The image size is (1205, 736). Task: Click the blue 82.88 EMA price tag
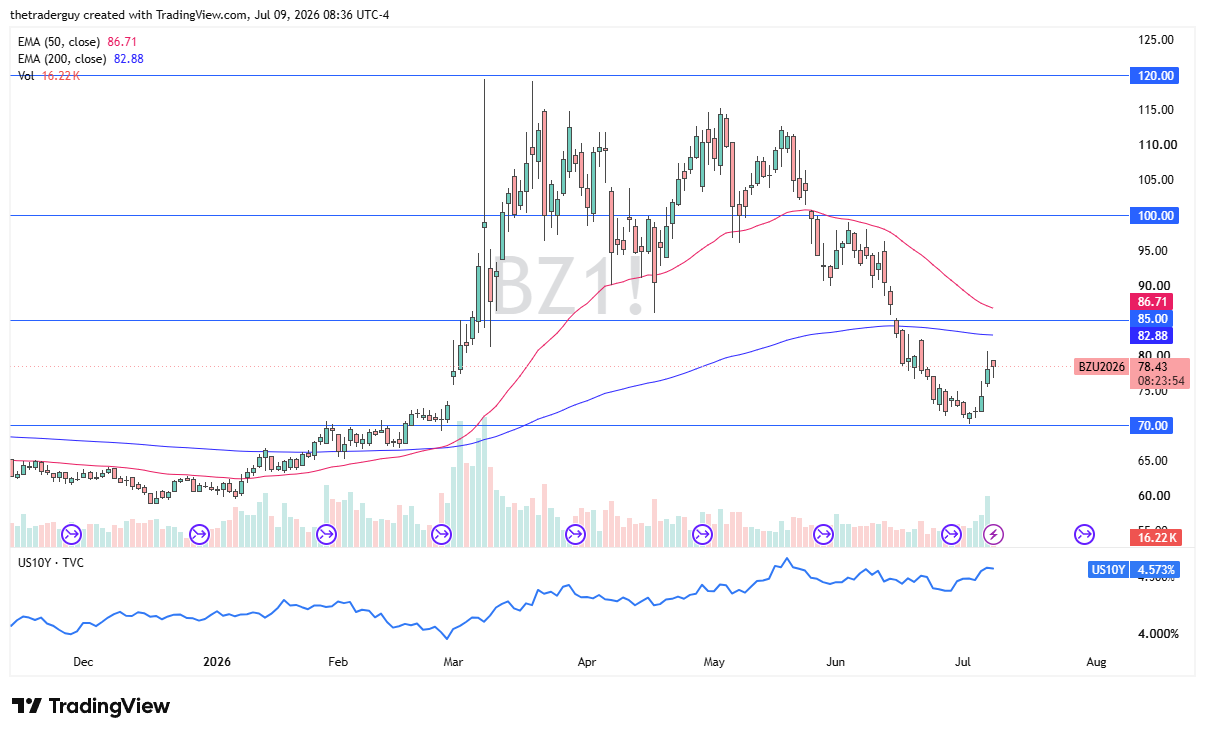tap(1153, 336)
